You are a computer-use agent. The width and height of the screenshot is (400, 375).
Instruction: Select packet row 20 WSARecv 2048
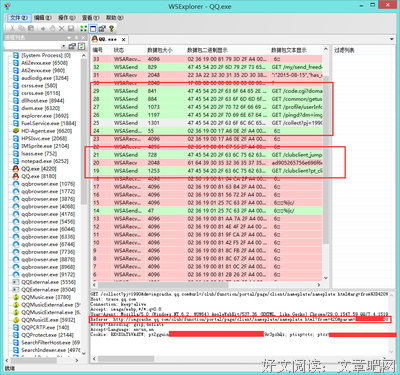(207, 163)
